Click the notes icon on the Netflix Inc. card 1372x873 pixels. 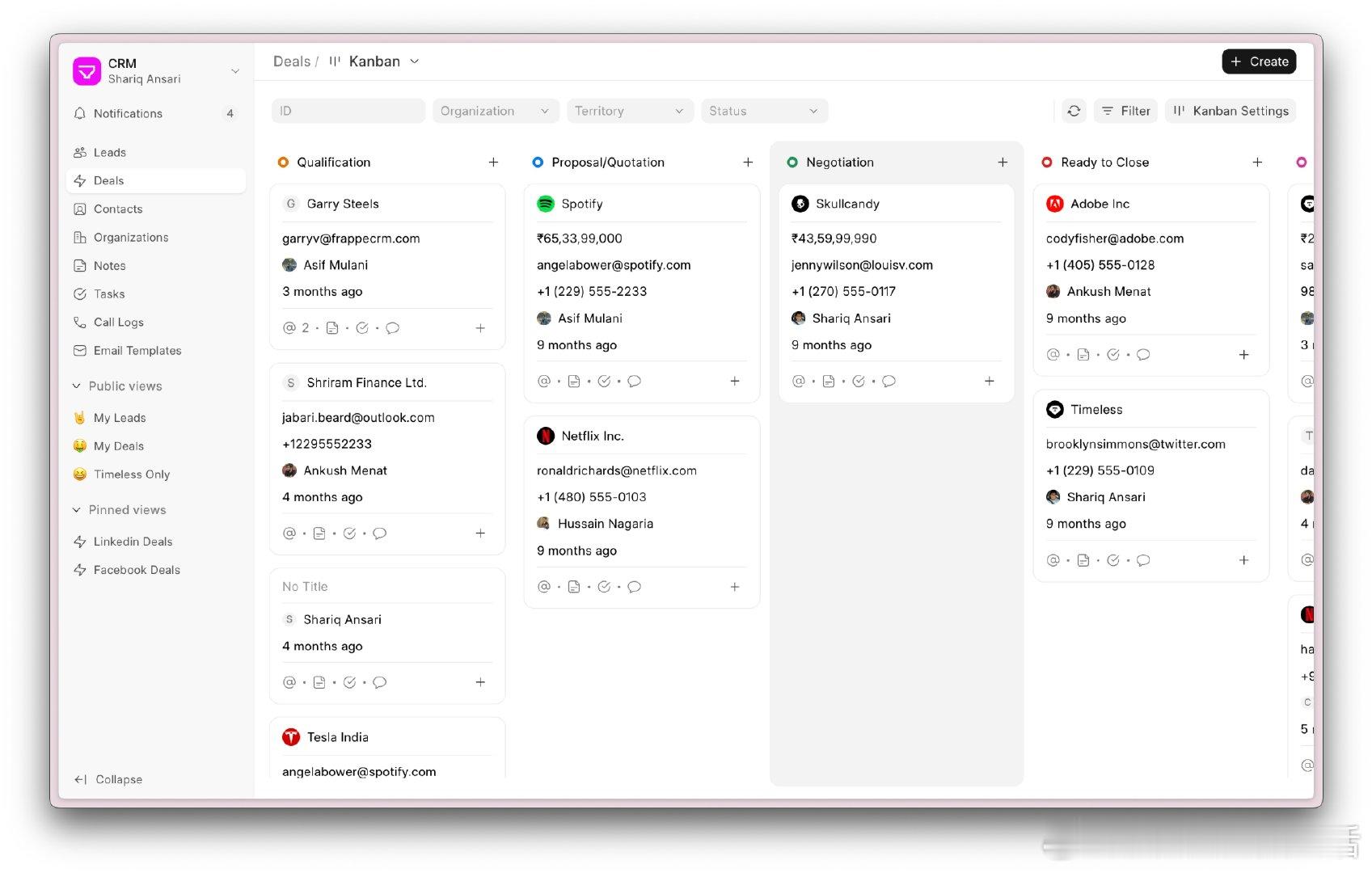(574, 587)
